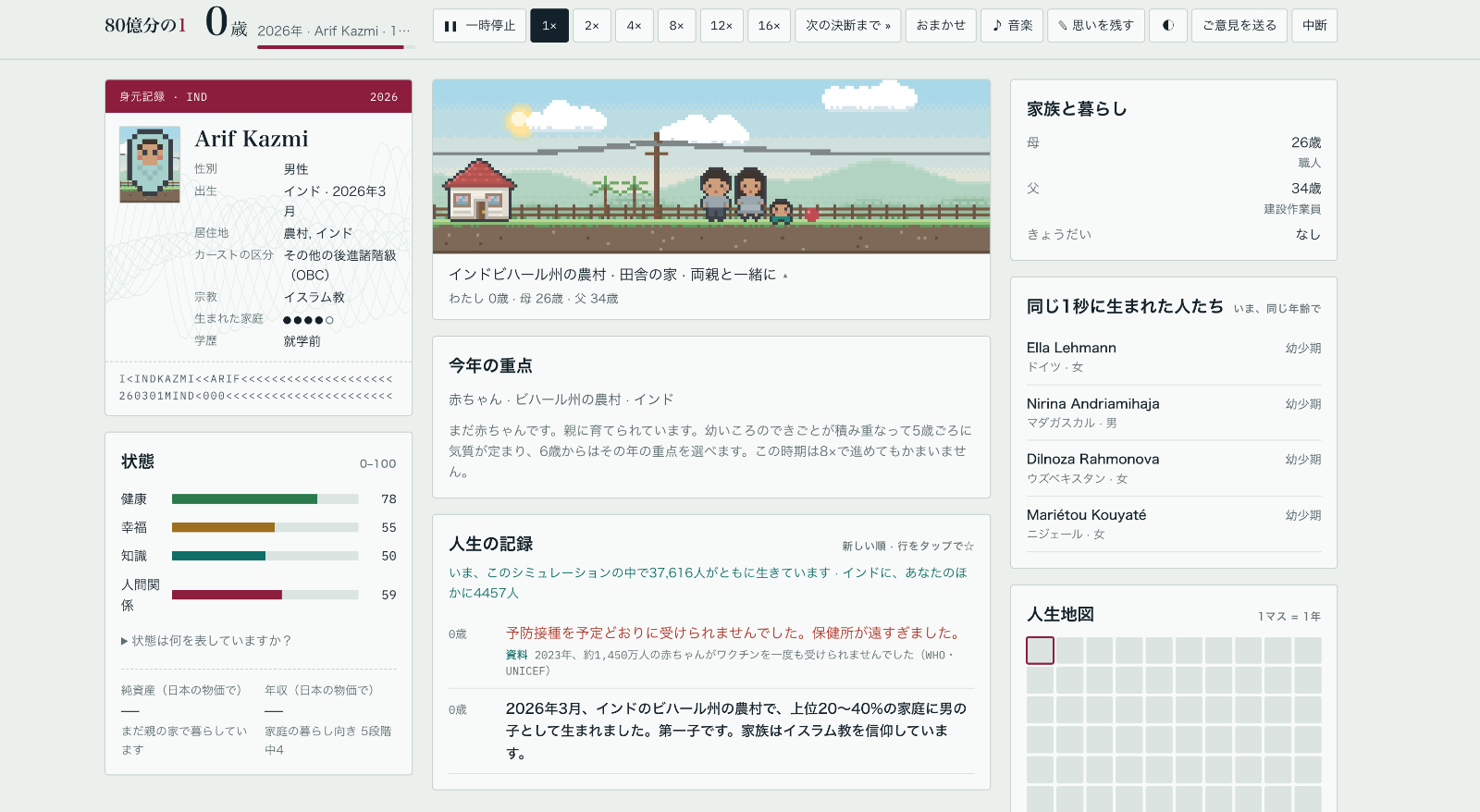This screenshot has width=1480, height=812.
Task: Click the 0歳 age counter
Action: pyautogui.click(x=226, y=22)
